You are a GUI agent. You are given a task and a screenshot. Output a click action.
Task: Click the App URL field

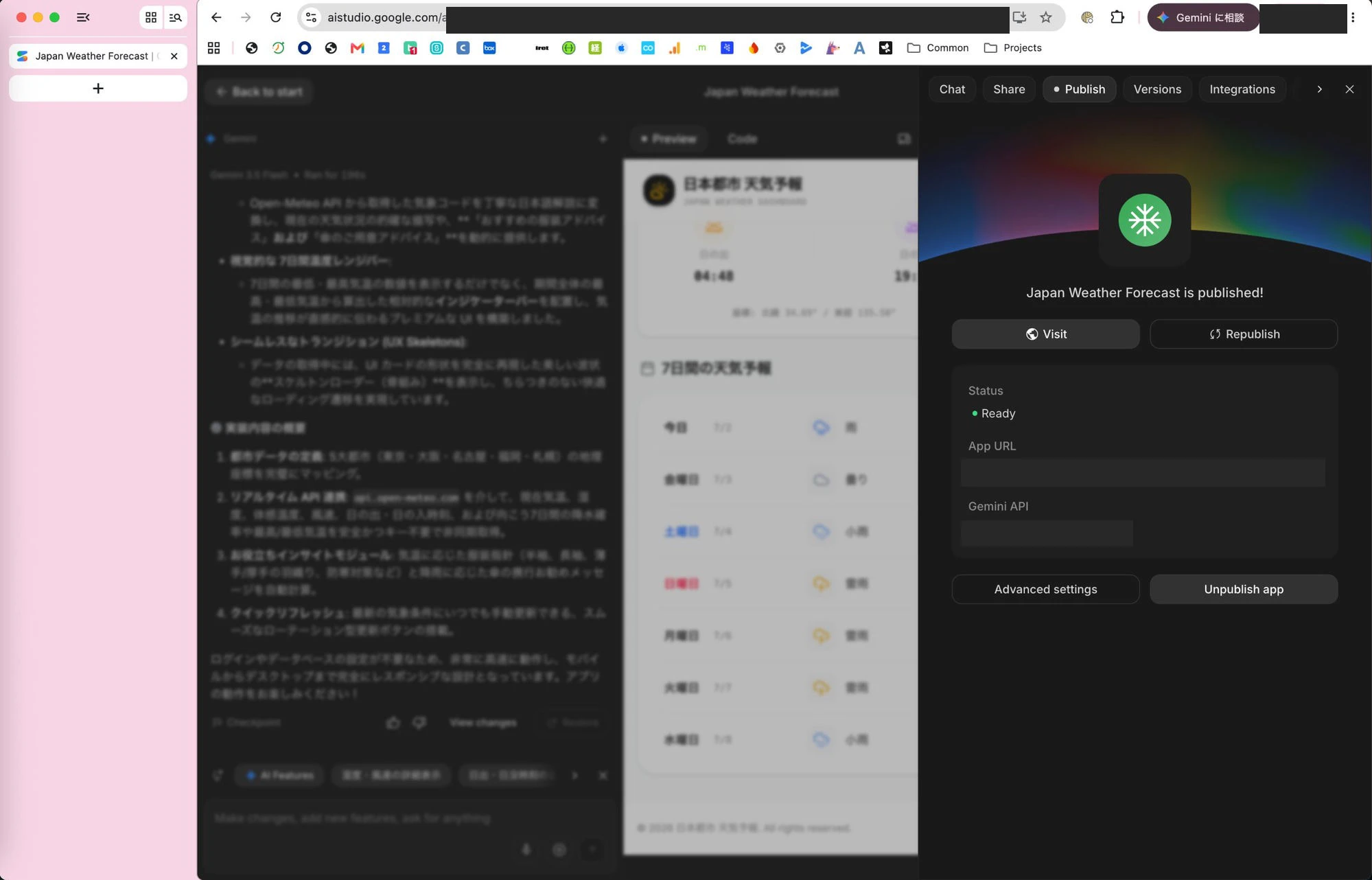[1143, 472]
